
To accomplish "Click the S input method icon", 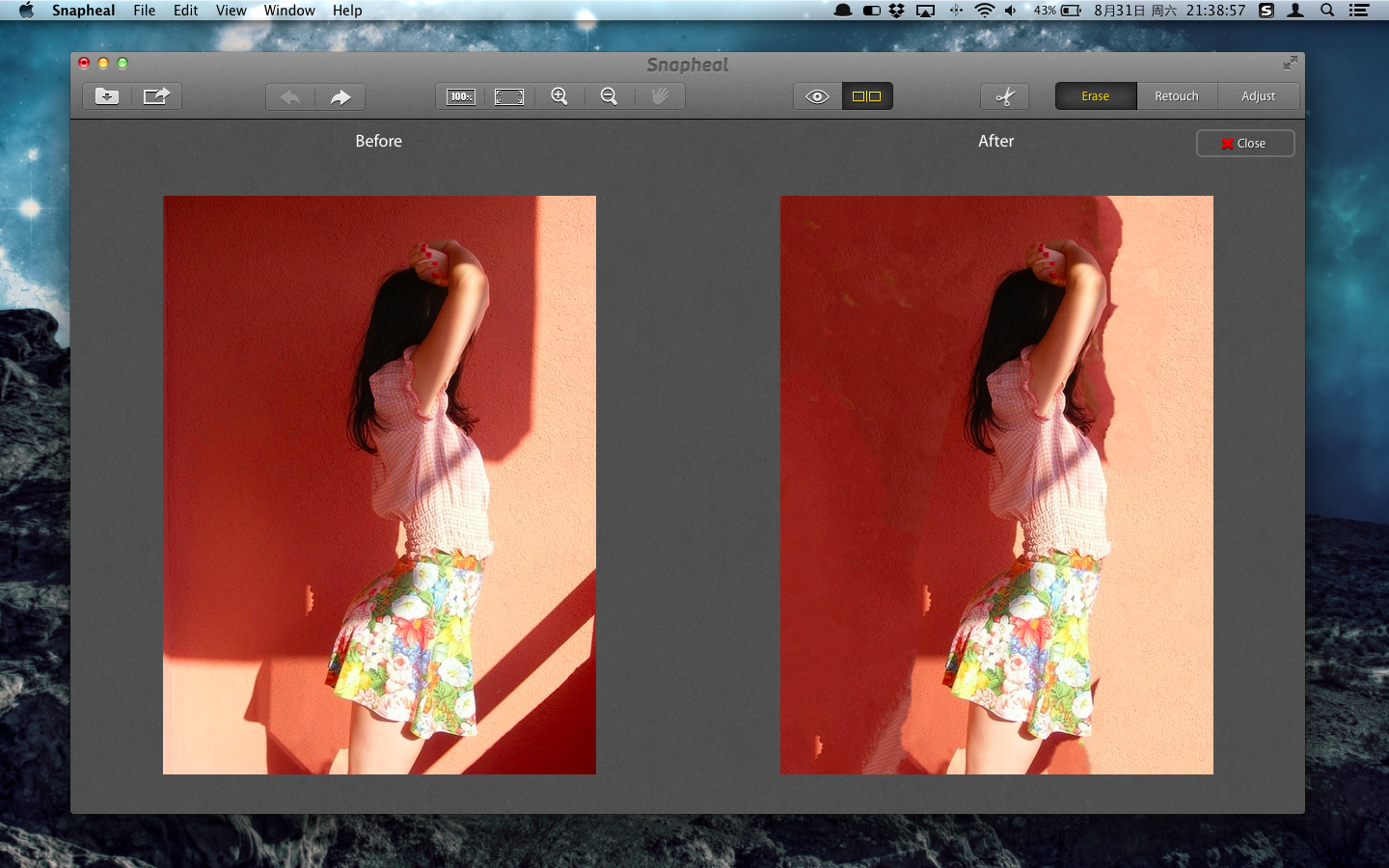I will coord(1266,11).
